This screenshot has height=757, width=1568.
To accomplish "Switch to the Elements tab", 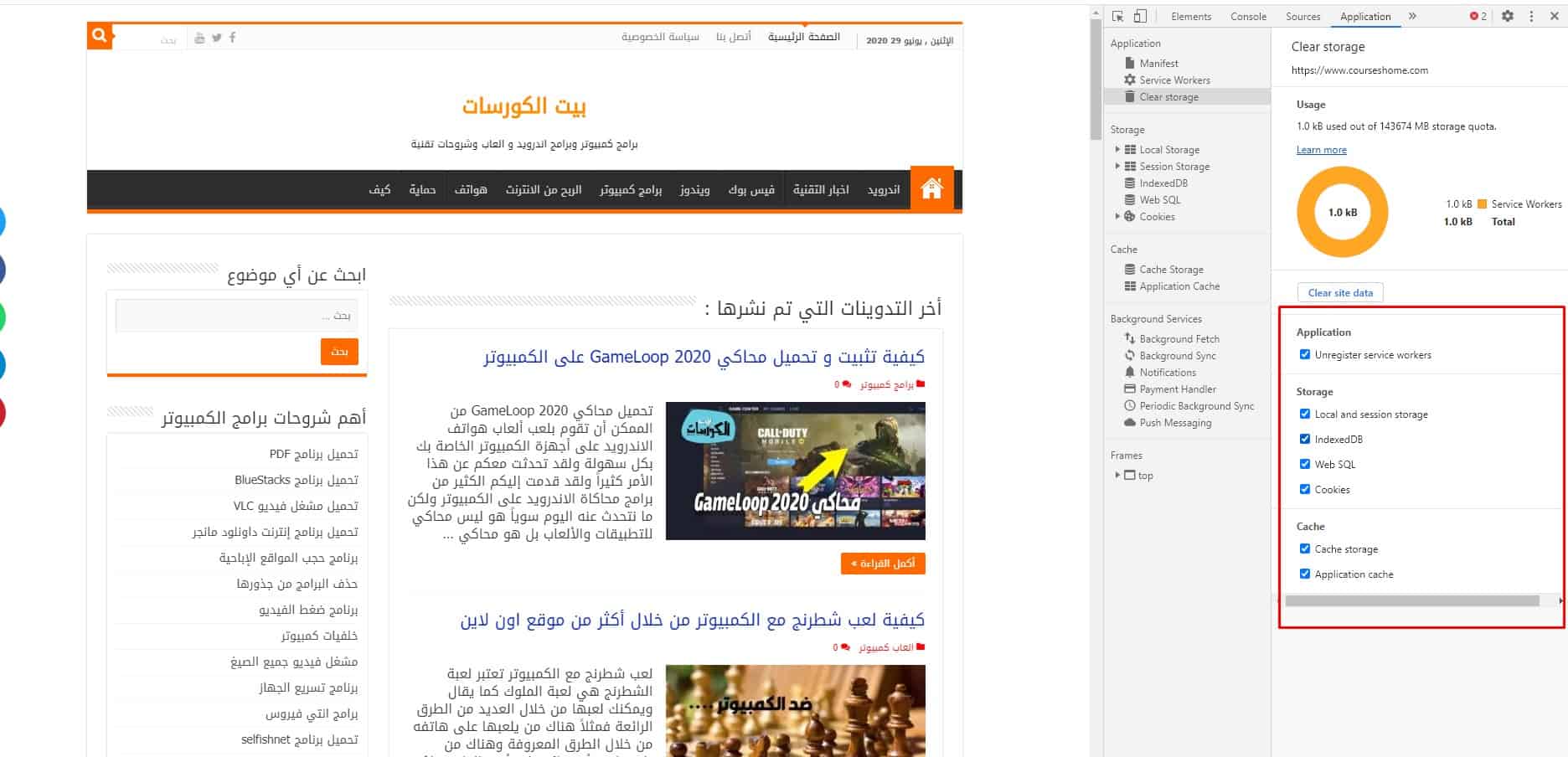I will (x=1191, y=17).
